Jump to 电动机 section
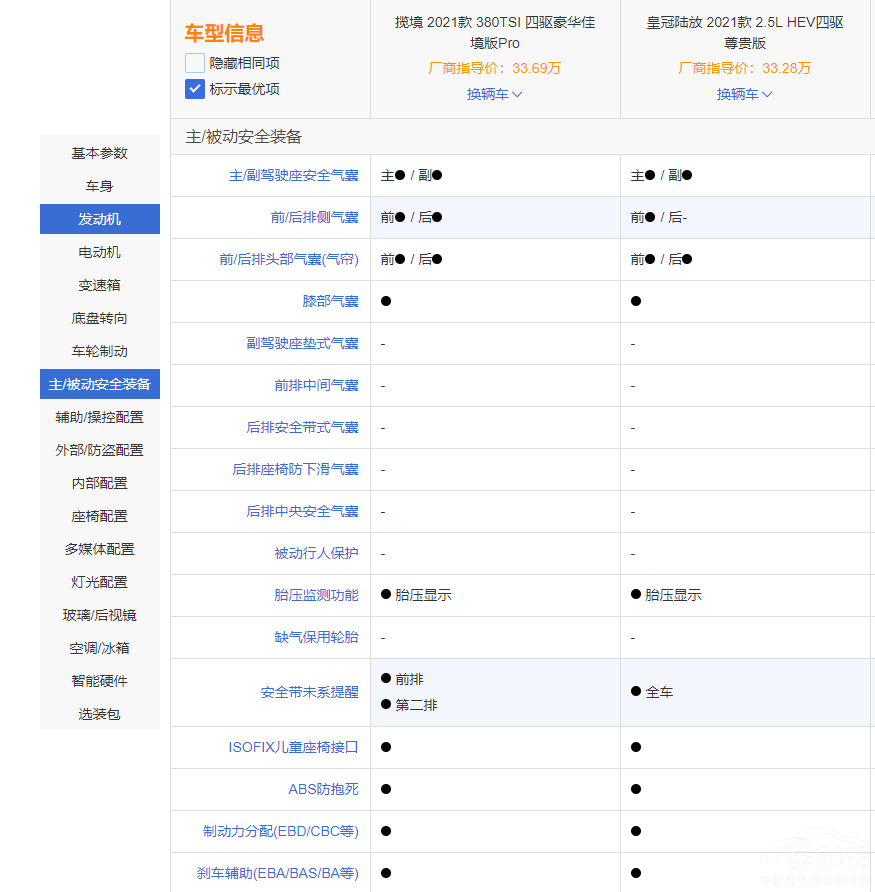This screenshot has height=892, width=875. 100,252
